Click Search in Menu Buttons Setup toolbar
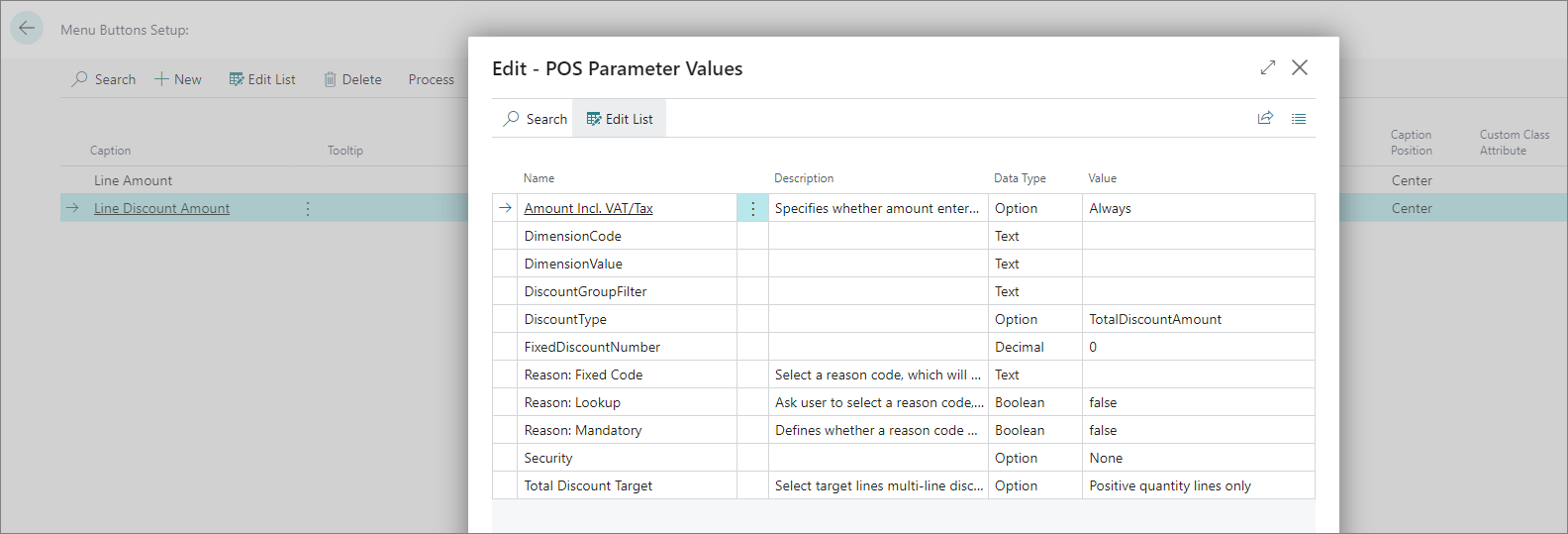 [x=104, y=79]
